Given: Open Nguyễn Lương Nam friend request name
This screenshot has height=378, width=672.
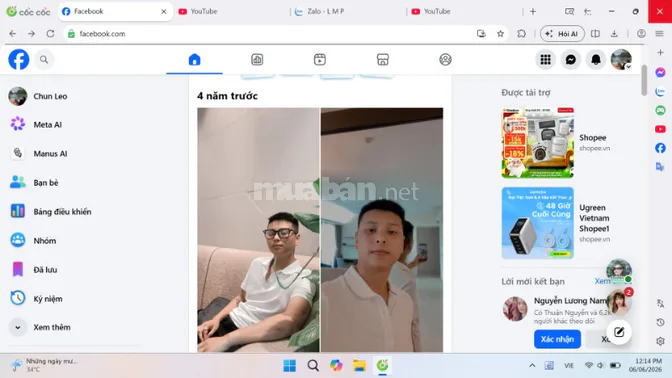Looking at the screenshot, I should pos(570,301).
